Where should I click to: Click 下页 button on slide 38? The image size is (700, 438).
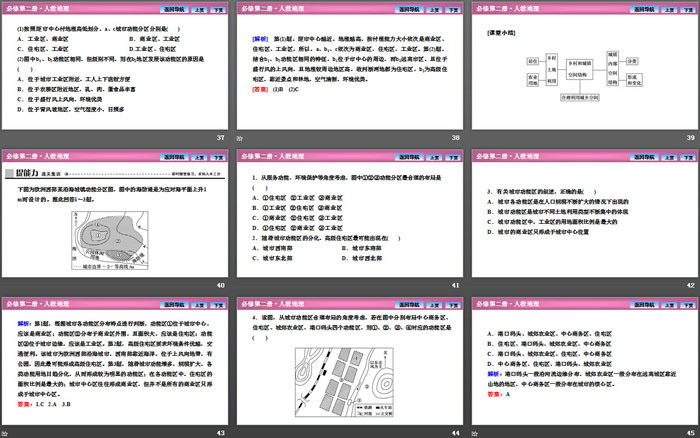pos(454,9)
